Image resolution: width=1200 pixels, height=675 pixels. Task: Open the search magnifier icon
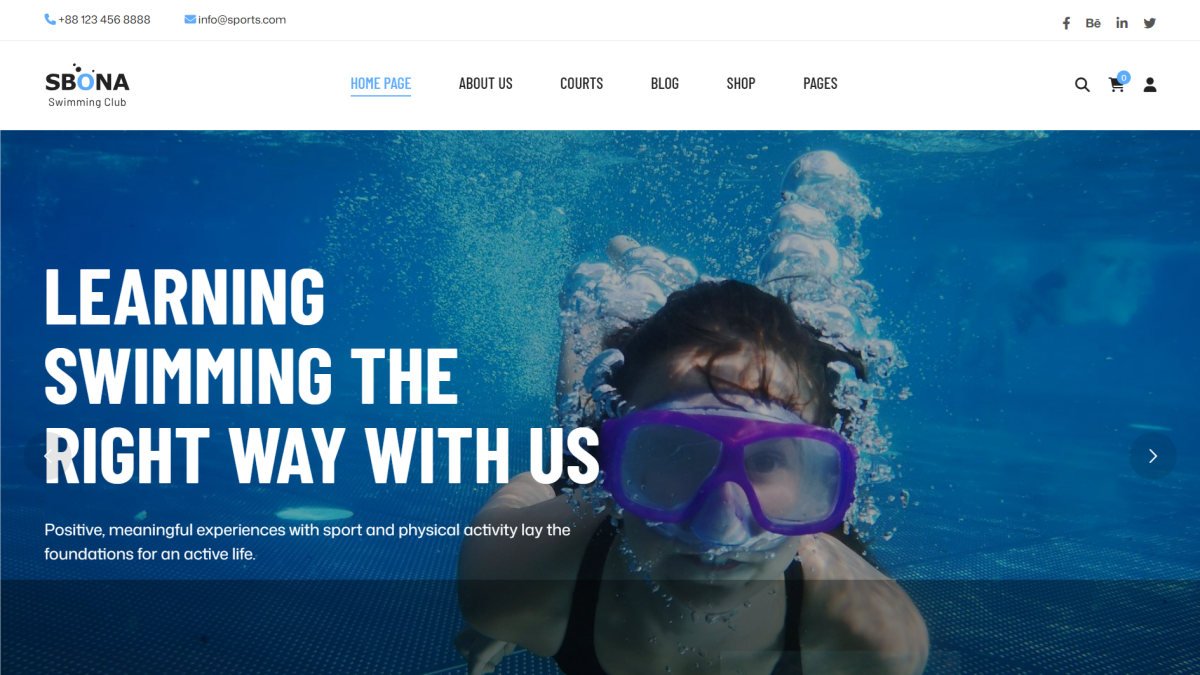pos(1082,85)
